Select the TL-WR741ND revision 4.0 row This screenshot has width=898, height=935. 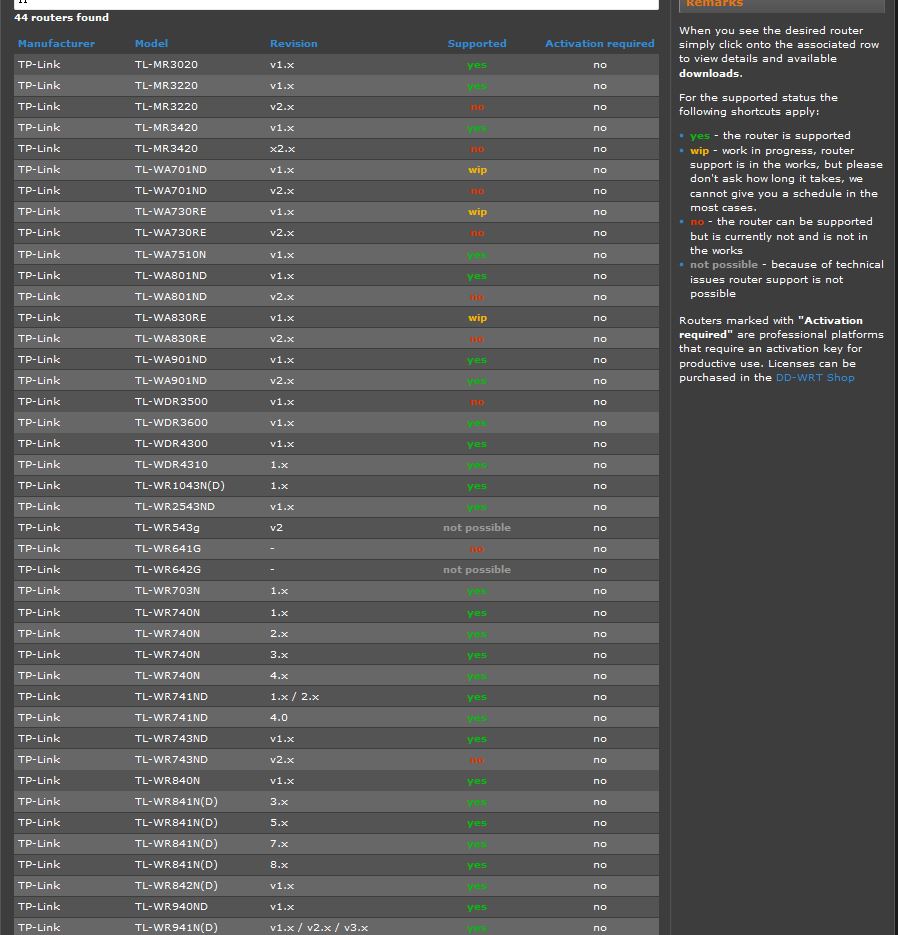coord(336,718)
